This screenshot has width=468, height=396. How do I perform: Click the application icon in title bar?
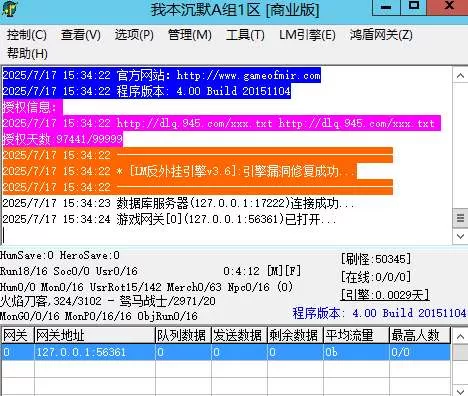9,8
